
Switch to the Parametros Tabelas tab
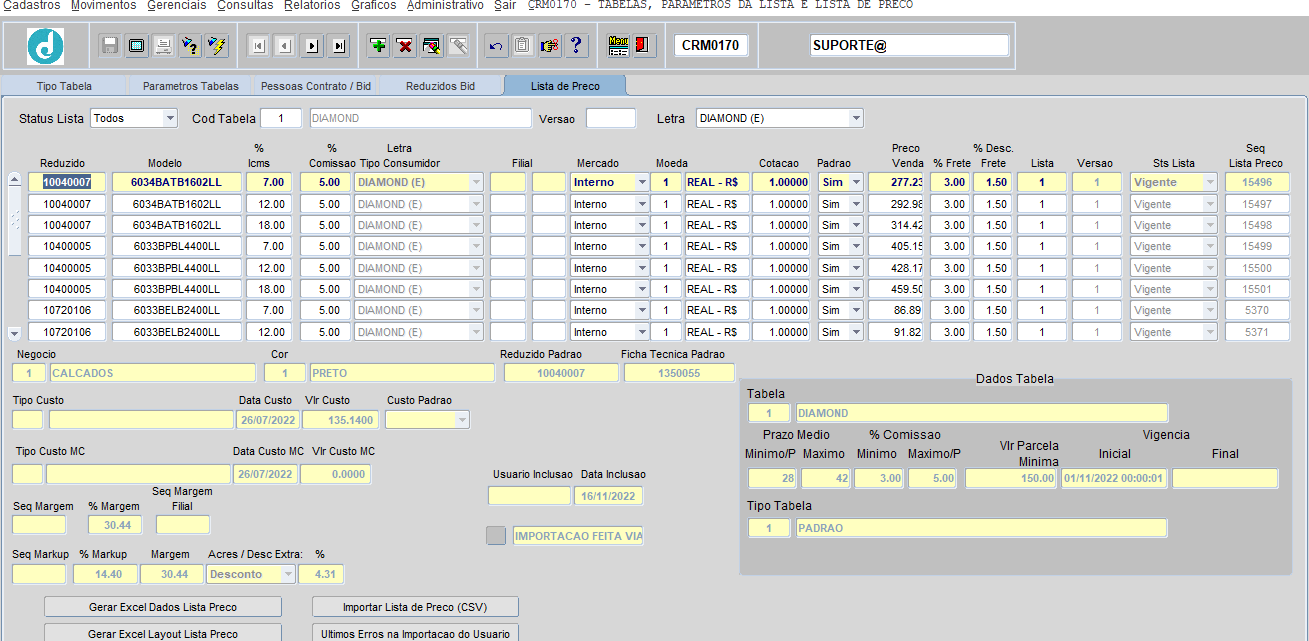click(x=190, y=86)
